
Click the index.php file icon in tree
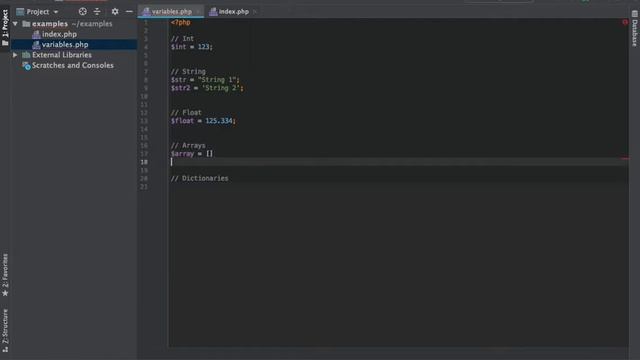pos(36,34)
